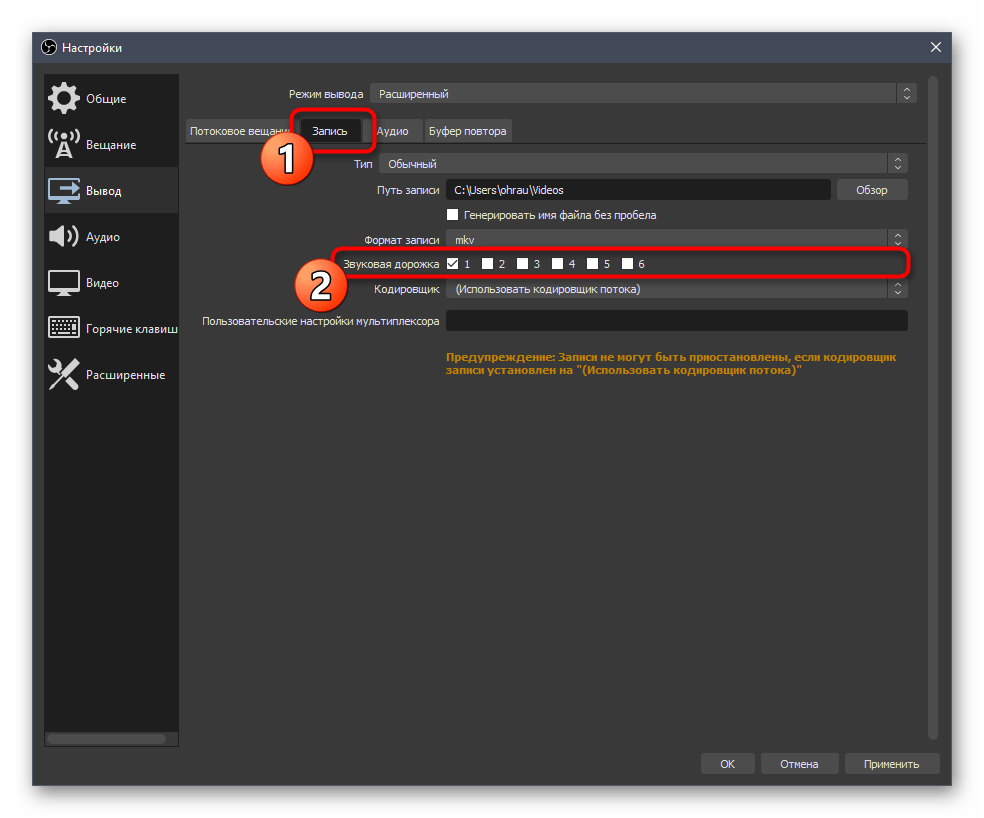Open the General settings gear icon
The height and width of the screenshot is (818, 984).
click(64, 99)
